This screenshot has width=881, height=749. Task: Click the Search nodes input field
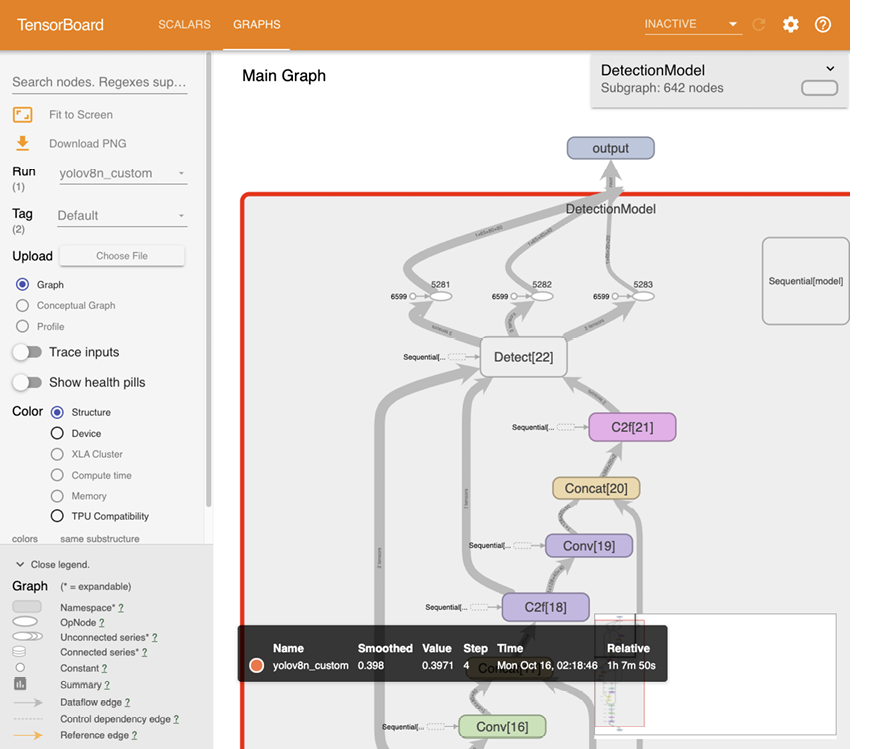[99, 82]
